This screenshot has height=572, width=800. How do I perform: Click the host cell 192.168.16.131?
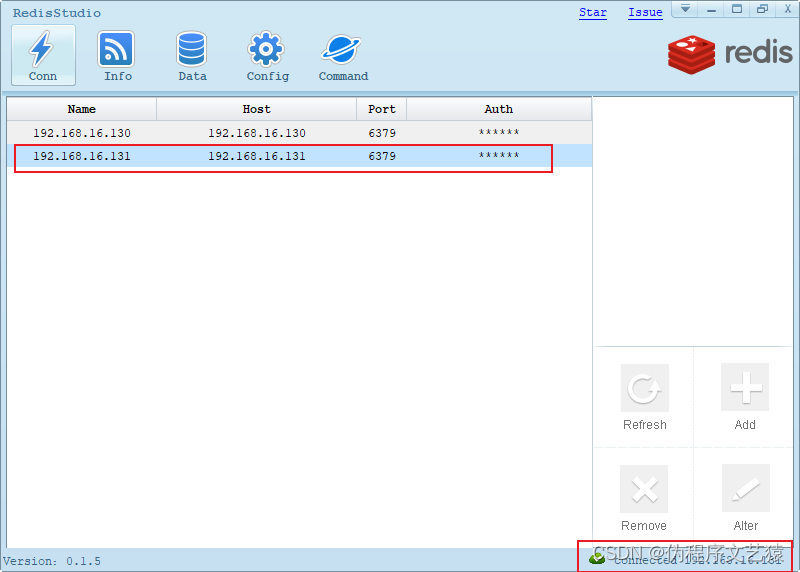pos(257,156)
